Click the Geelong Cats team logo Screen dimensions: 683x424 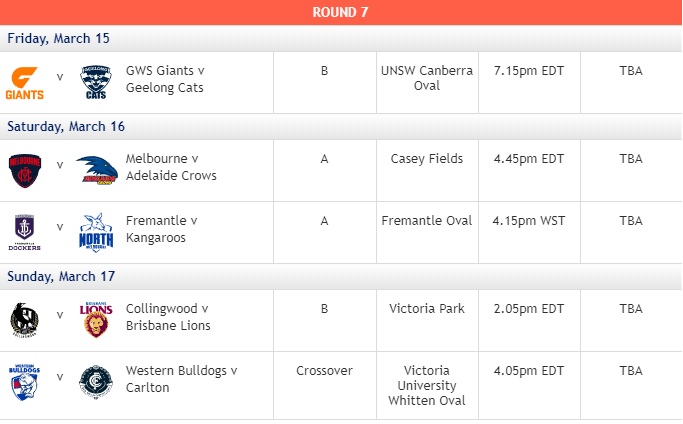(96, 82)
